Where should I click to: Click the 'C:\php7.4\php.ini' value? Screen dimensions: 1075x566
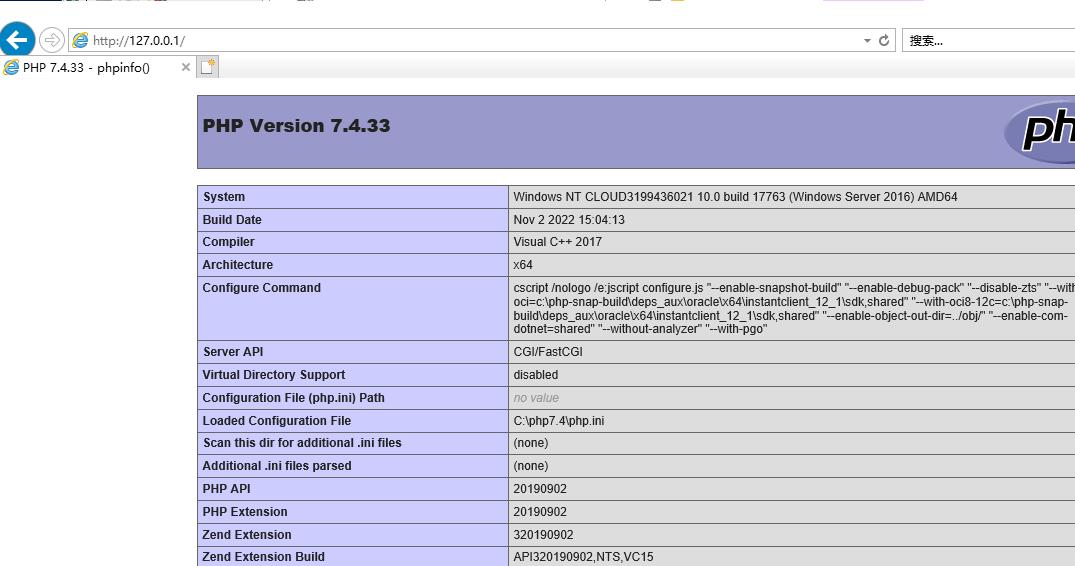tap(559, 421)
